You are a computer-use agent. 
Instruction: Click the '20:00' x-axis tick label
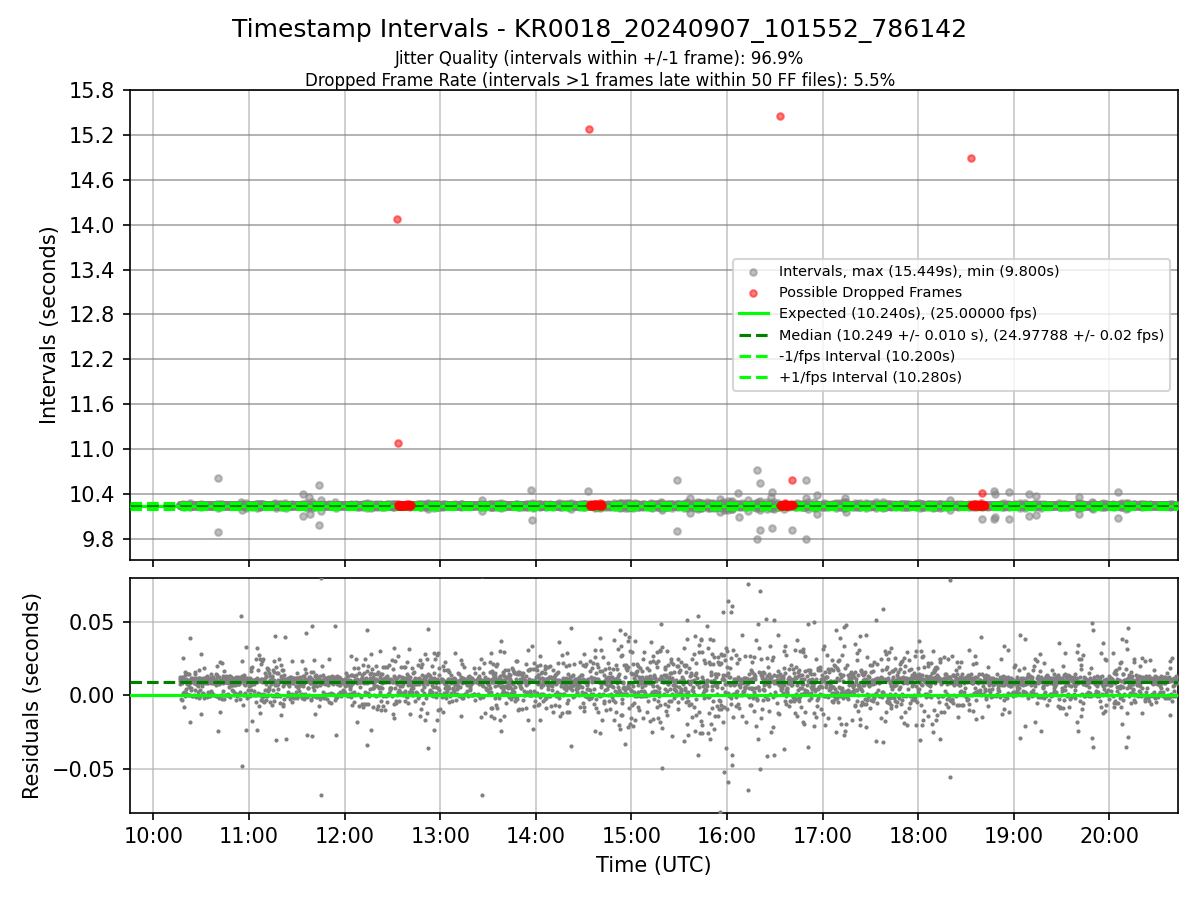1109,835
